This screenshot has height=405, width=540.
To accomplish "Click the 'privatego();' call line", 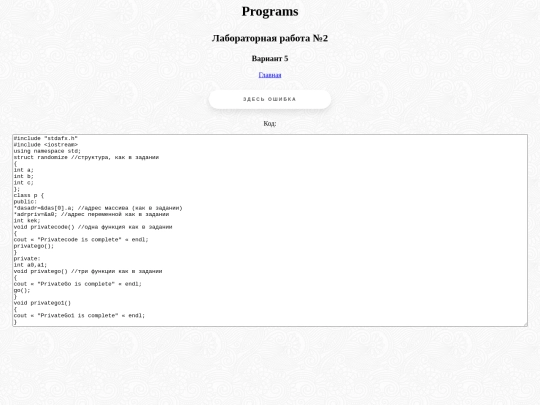I will pyautogui.click(x=34, y=246).
